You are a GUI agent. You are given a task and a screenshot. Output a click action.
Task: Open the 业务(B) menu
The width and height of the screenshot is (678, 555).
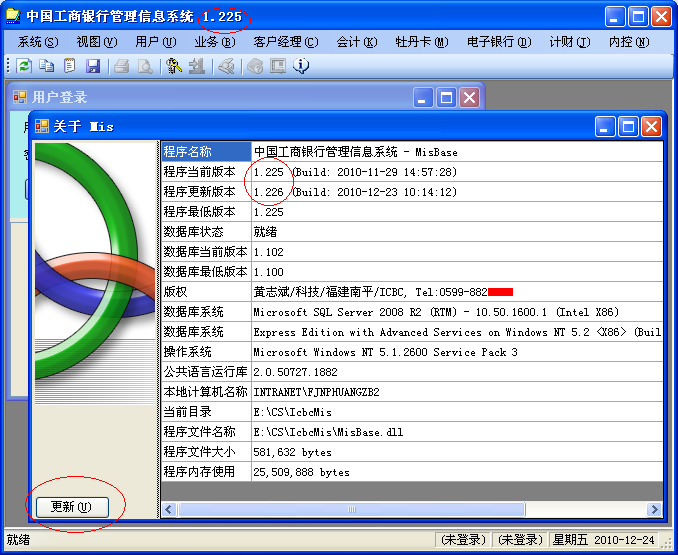(x=214, y=42)
